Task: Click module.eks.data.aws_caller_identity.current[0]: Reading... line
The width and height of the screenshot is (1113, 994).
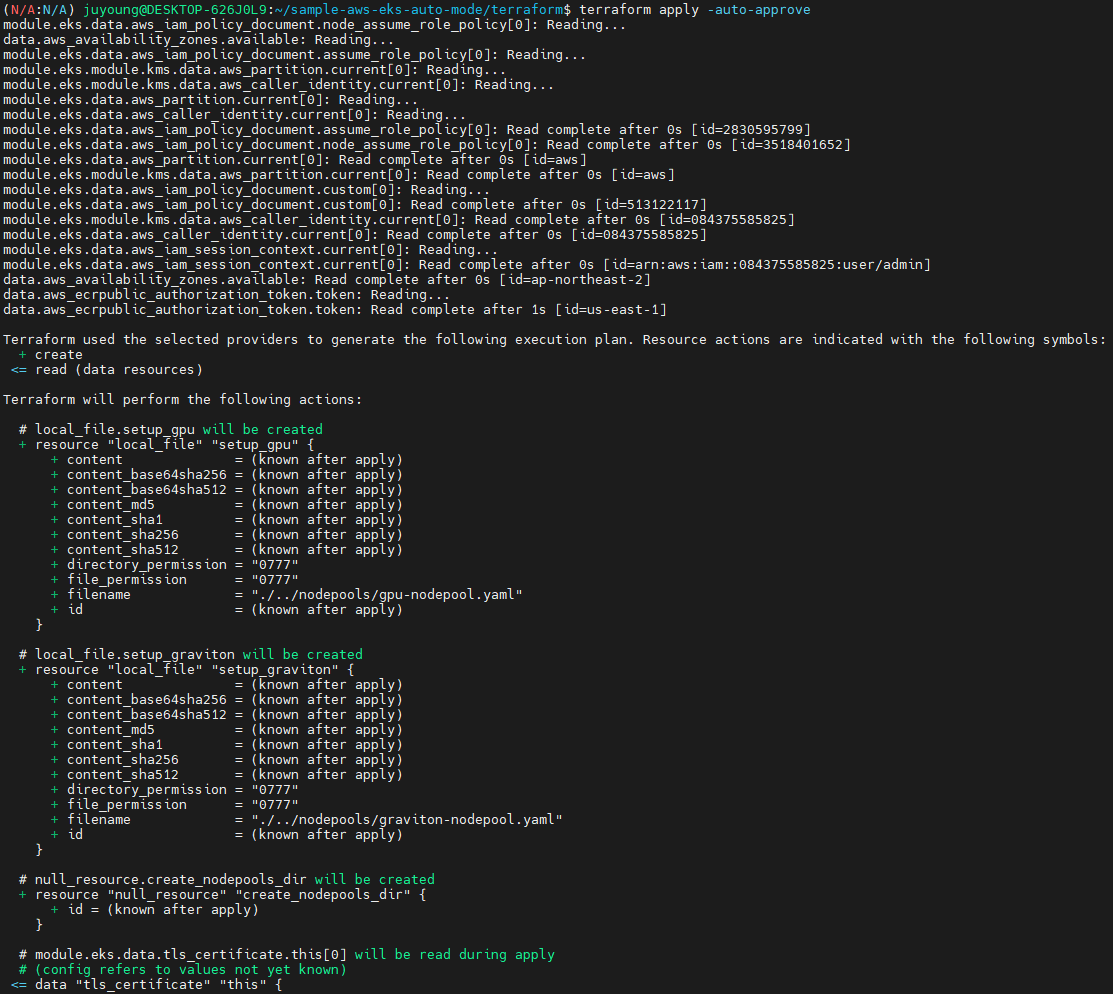Action: [x=234, y=115]
